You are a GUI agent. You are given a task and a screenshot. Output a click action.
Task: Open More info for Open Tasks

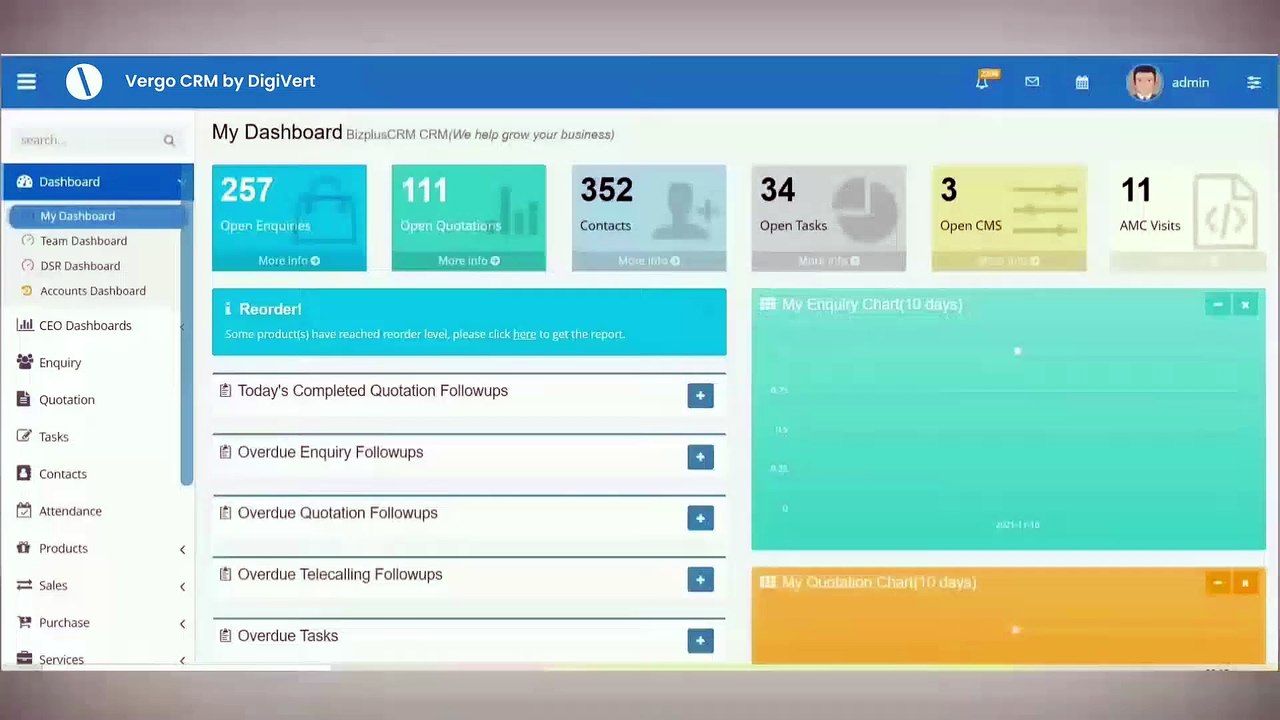pyautogui.click(x=829, y=261)
